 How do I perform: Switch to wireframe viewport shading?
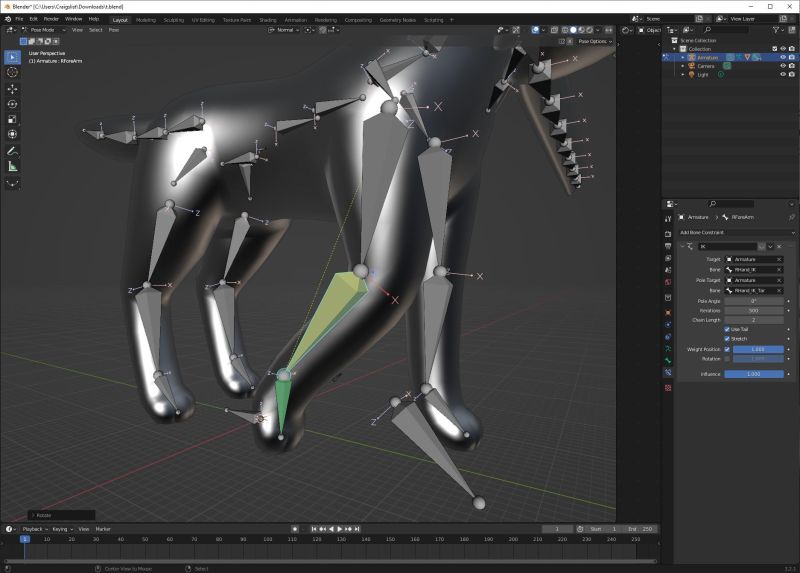coord(565,30)
